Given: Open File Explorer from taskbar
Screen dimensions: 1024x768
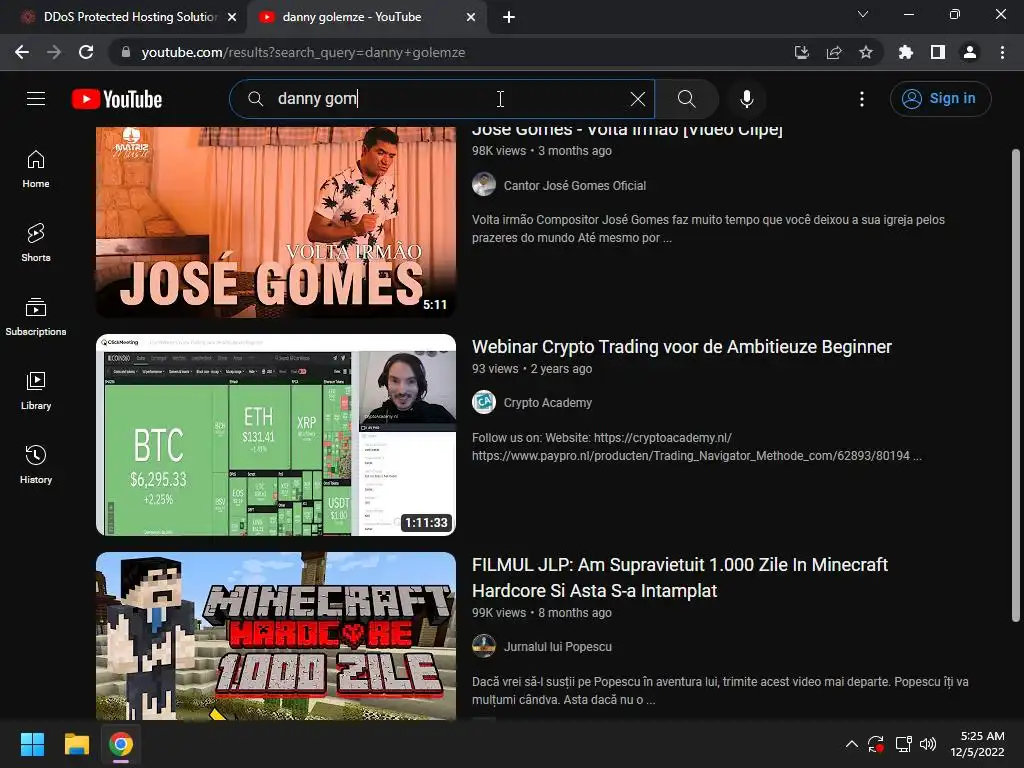Looking at the screenshot, I should pyautogui.click(x=76, y=744).
